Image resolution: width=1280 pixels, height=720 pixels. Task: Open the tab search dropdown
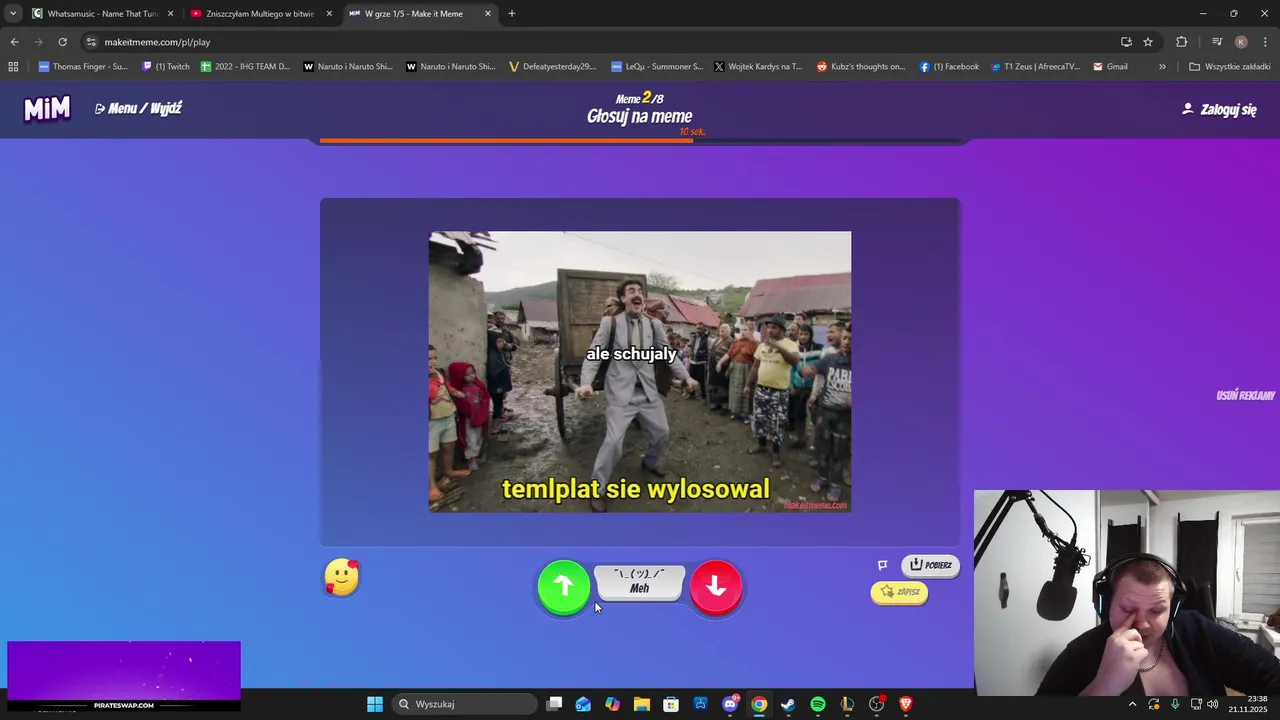(x=12, y=14)
